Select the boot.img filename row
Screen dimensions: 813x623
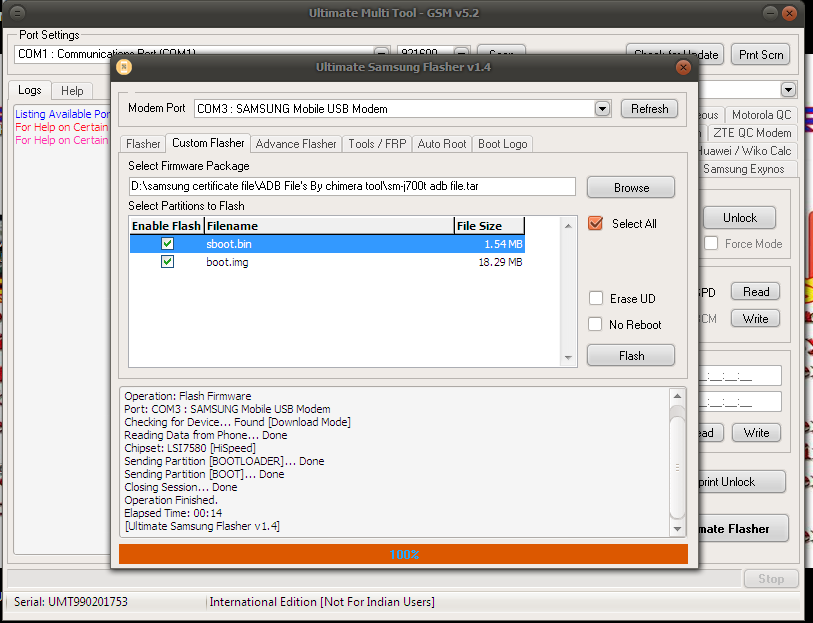pos(327,262)
